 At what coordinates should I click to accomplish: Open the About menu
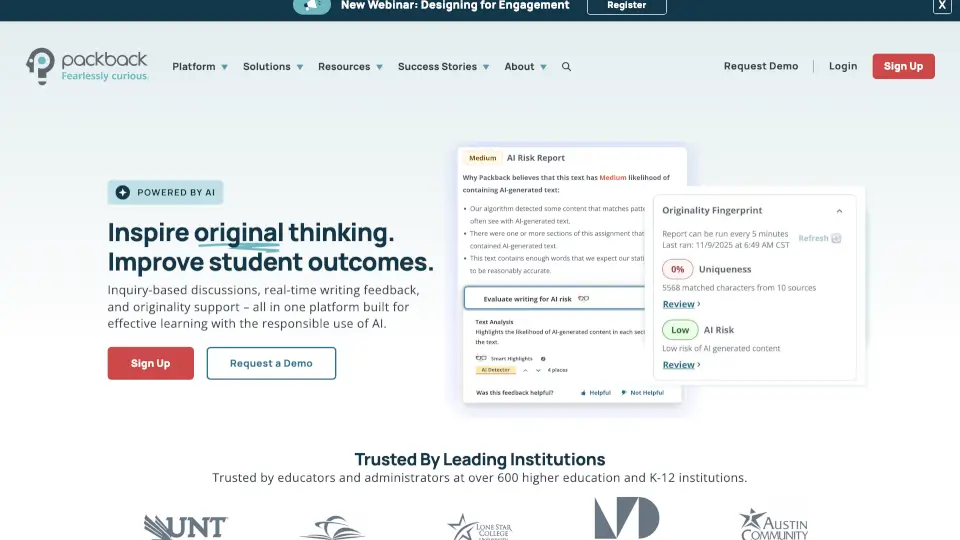pos(525,67)
